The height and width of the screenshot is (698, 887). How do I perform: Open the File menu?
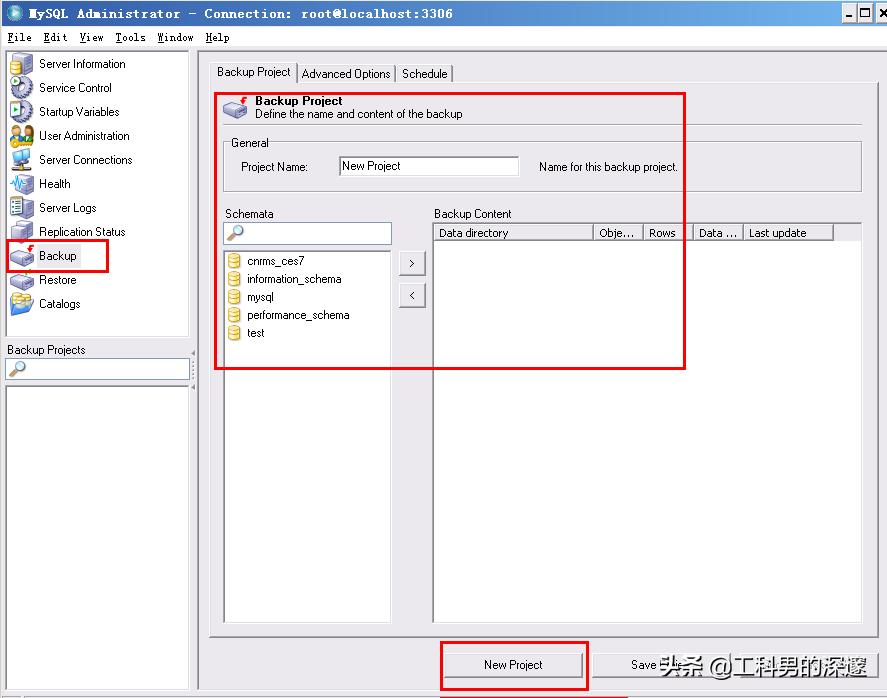[19, 37]
